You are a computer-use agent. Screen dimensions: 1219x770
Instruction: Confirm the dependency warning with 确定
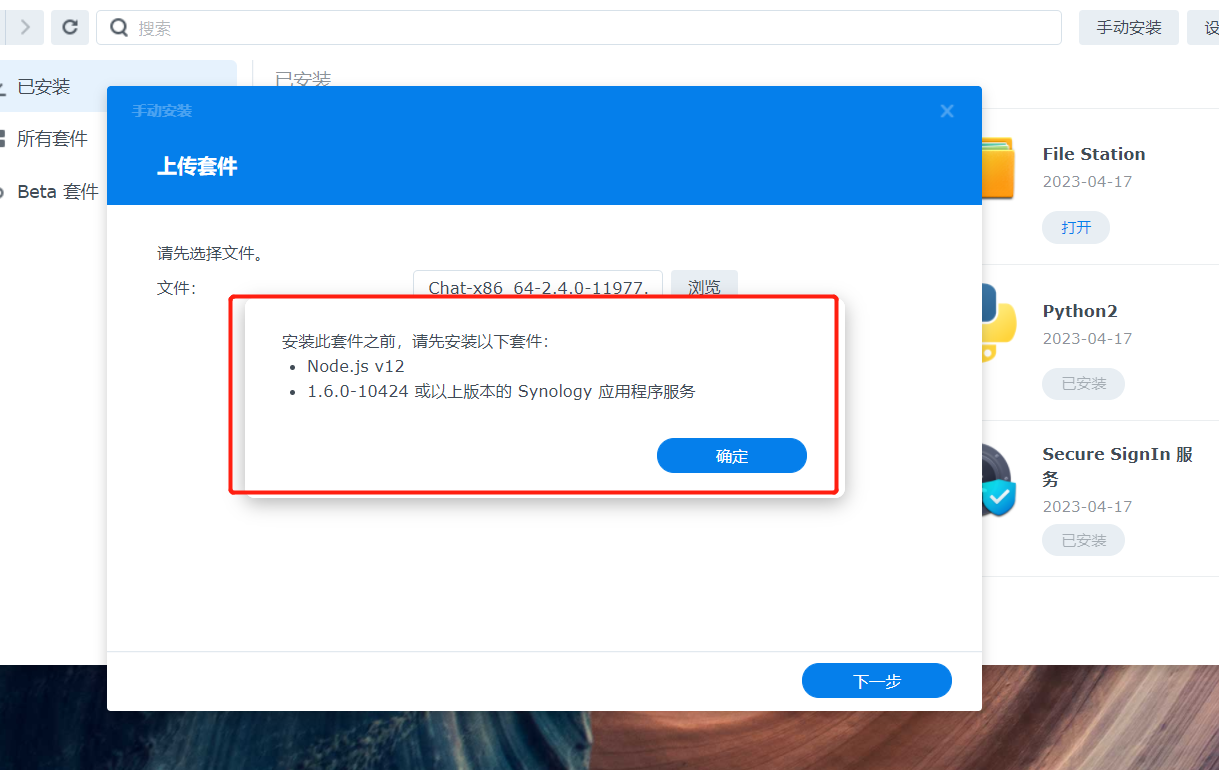732,456
